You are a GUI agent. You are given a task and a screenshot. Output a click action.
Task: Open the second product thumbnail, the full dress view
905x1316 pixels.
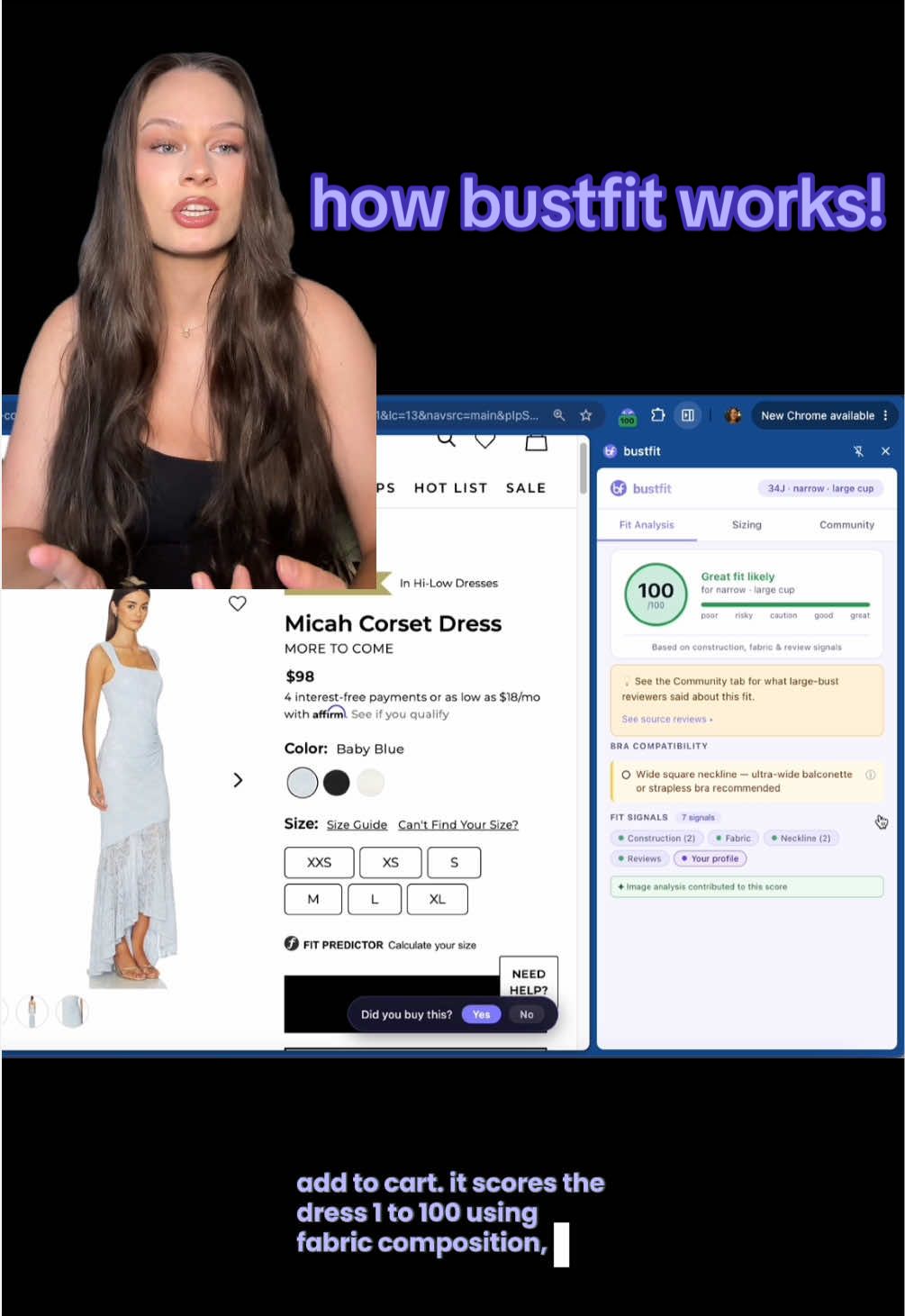pyautogui.click(x=32, y=1012)
